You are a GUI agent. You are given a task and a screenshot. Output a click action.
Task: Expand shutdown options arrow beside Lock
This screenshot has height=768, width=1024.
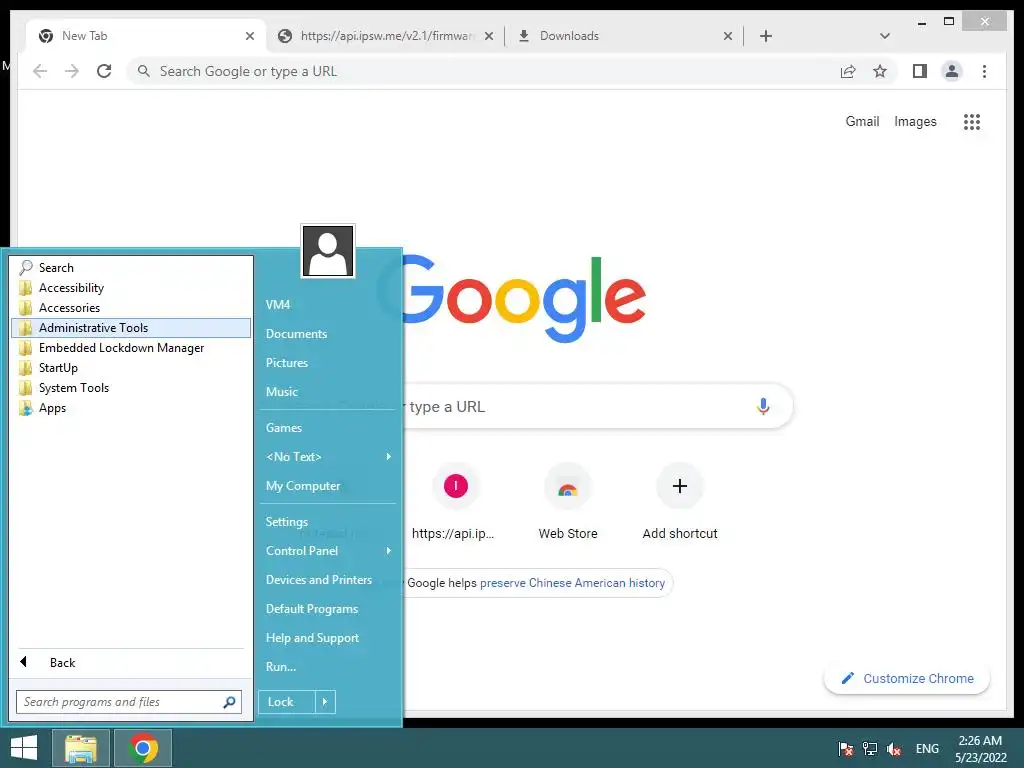pyautogui.click(x=325, y=702)
